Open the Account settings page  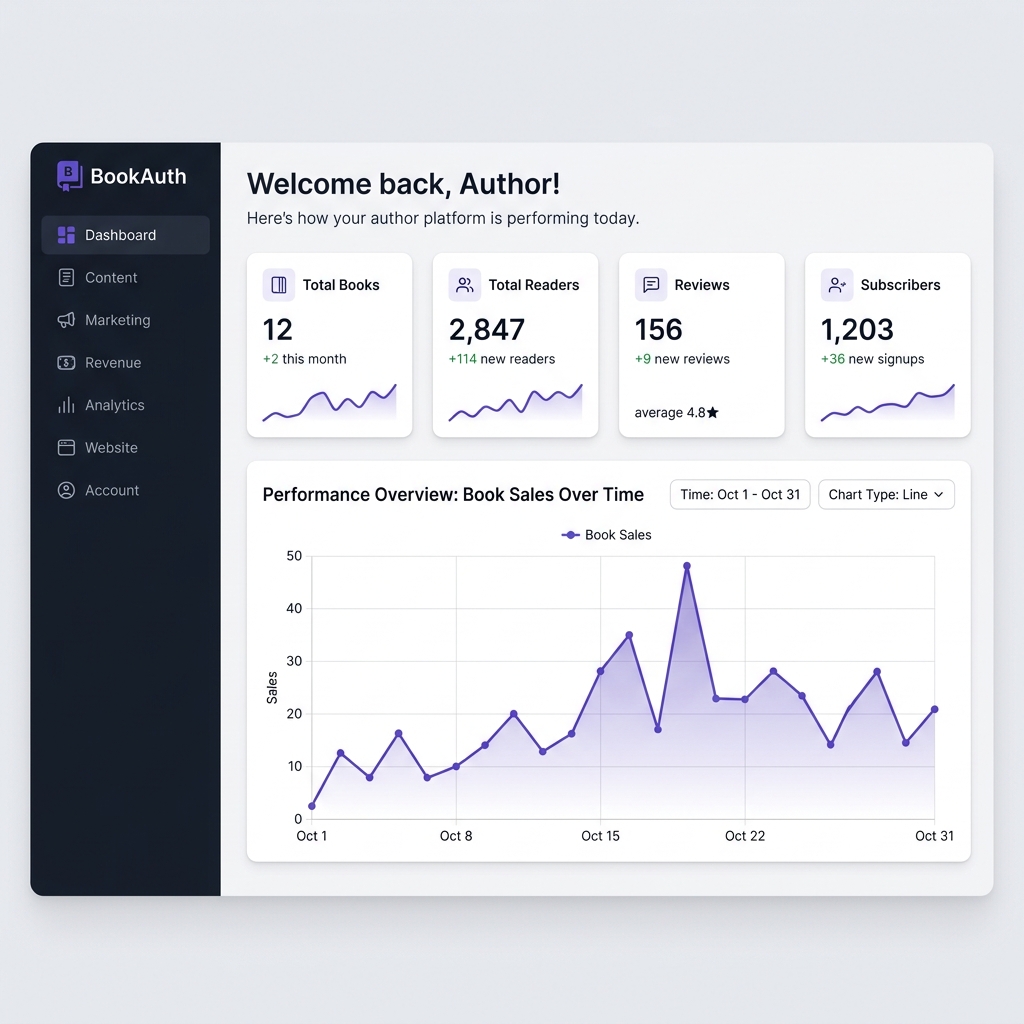125,490
